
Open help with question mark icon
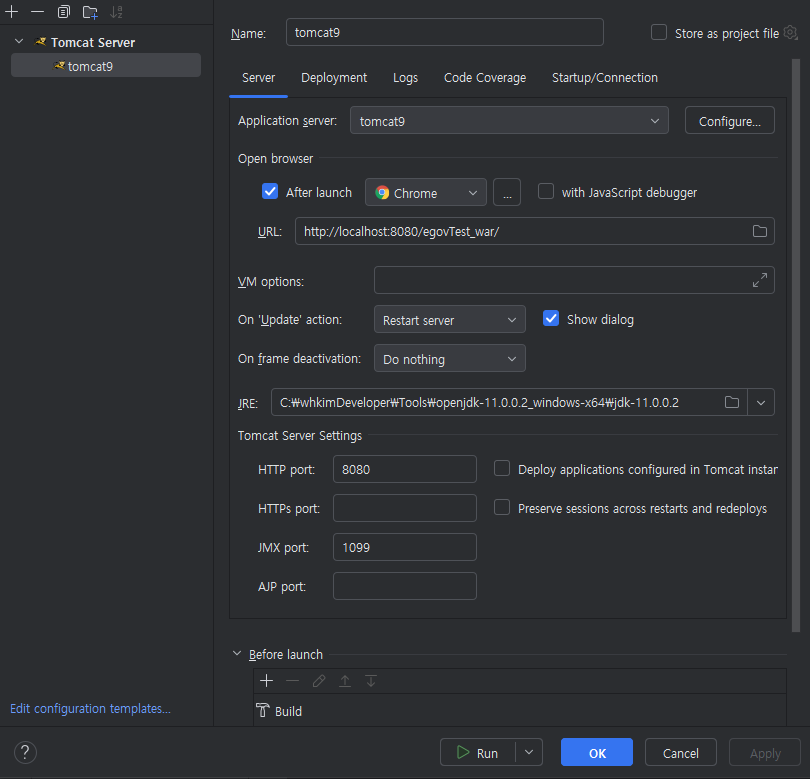point(25,752)
